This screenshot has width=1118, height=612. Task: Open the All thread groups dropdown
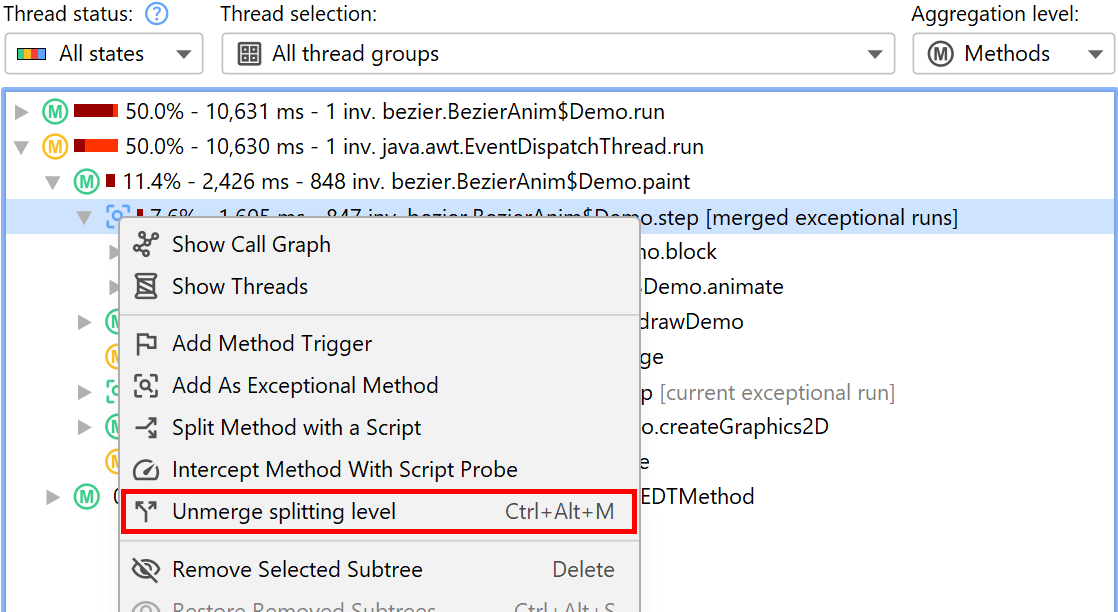coord(558,54)
